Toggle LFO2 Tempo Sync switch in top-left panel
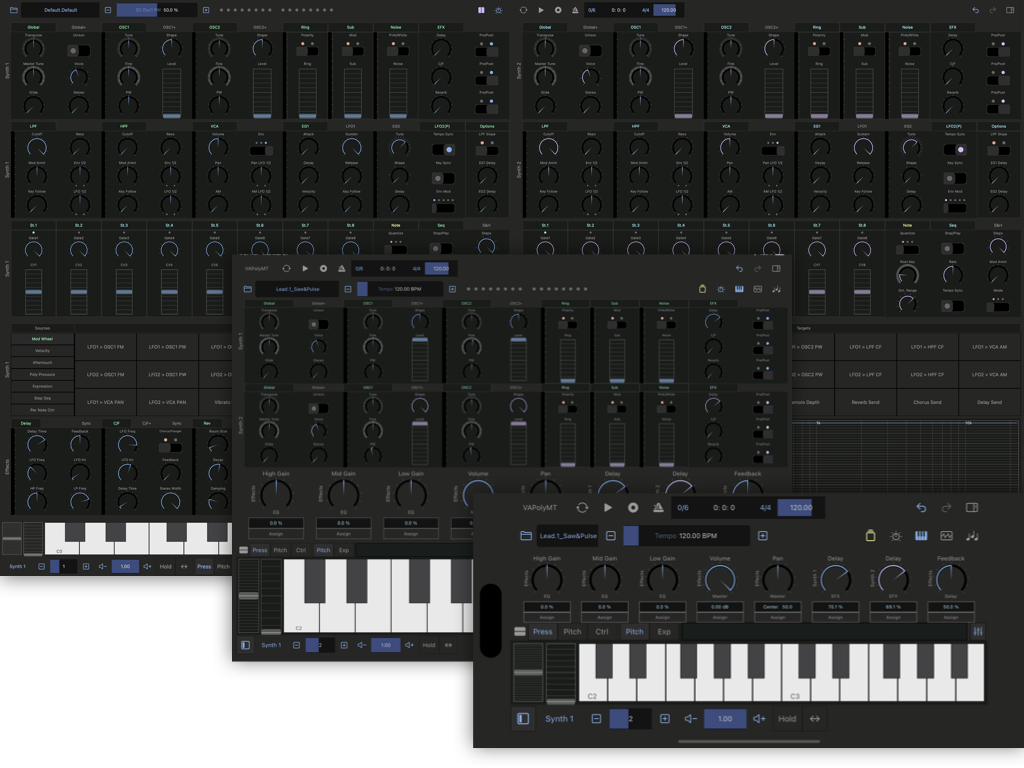1024x768 pixels. [443, 149]
